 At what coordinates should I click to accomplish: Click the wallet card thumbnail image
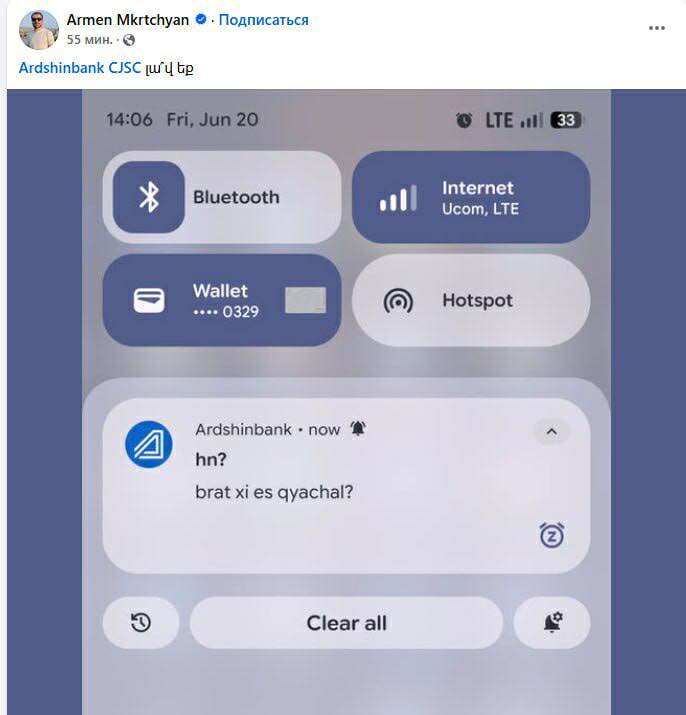point(306,300)
